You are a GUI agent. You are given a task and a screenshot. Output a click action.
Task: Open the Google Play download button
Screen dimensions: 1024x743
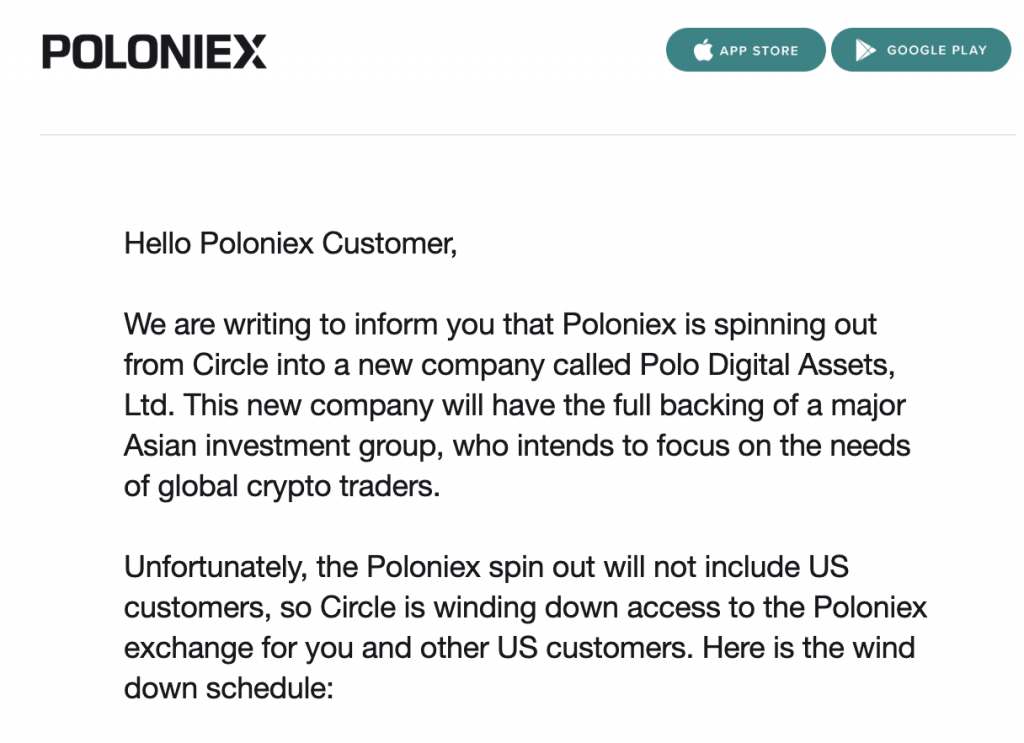[921, 50]
